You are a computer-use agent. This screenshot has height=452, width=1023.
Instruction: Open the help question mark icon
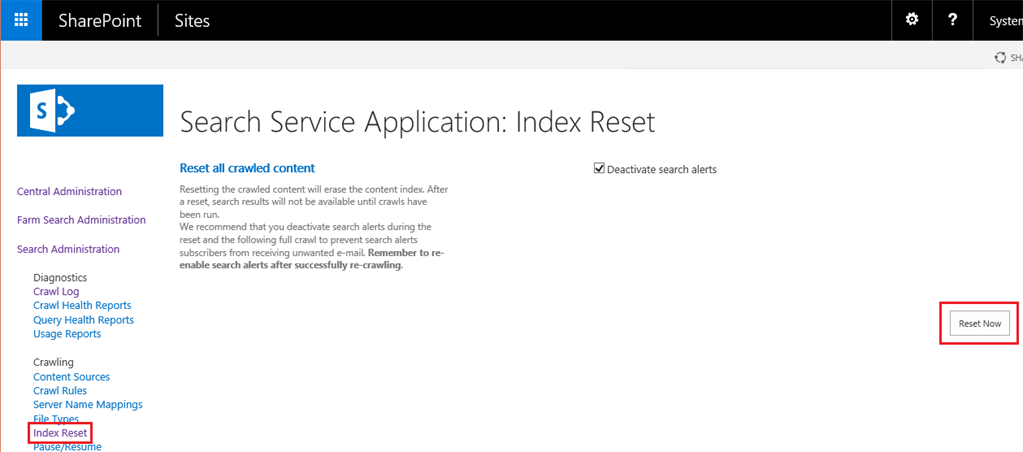click(953, 20)
